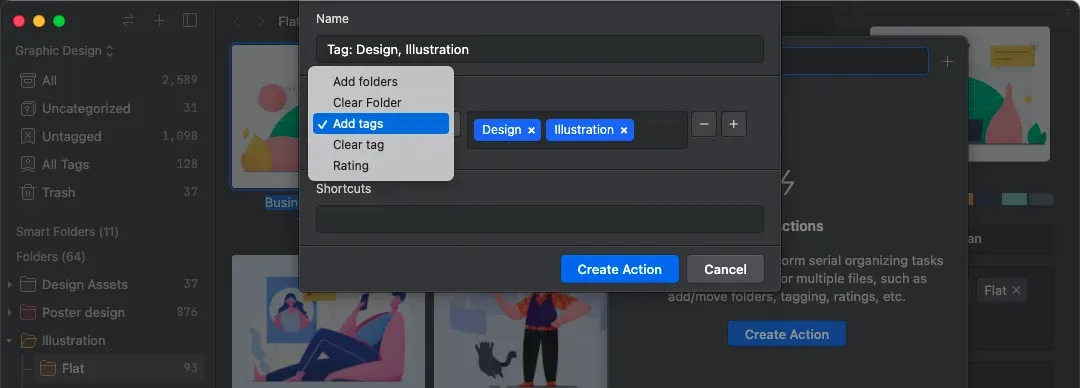Image resolution: width=1080 pixels, height=388 pixels.
Task: Click the plus button to add action row
Action: 734,124
